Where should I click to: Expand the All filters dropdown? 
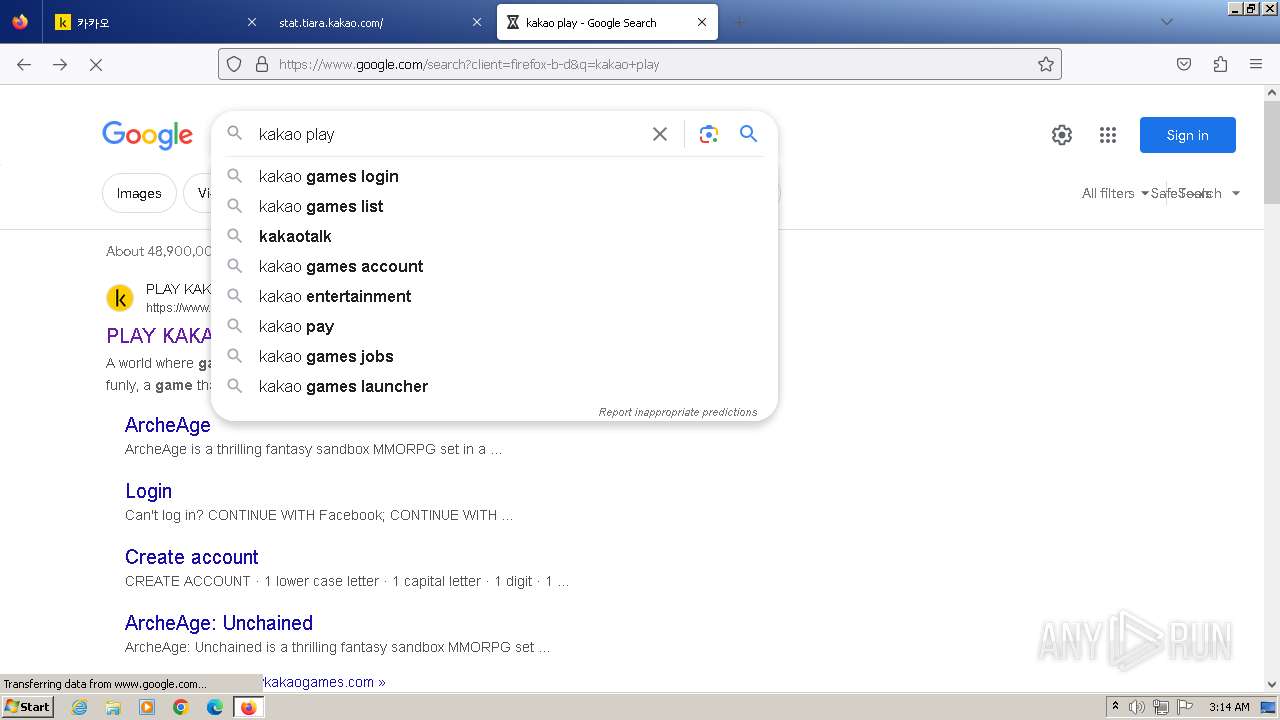(1115, 193)
